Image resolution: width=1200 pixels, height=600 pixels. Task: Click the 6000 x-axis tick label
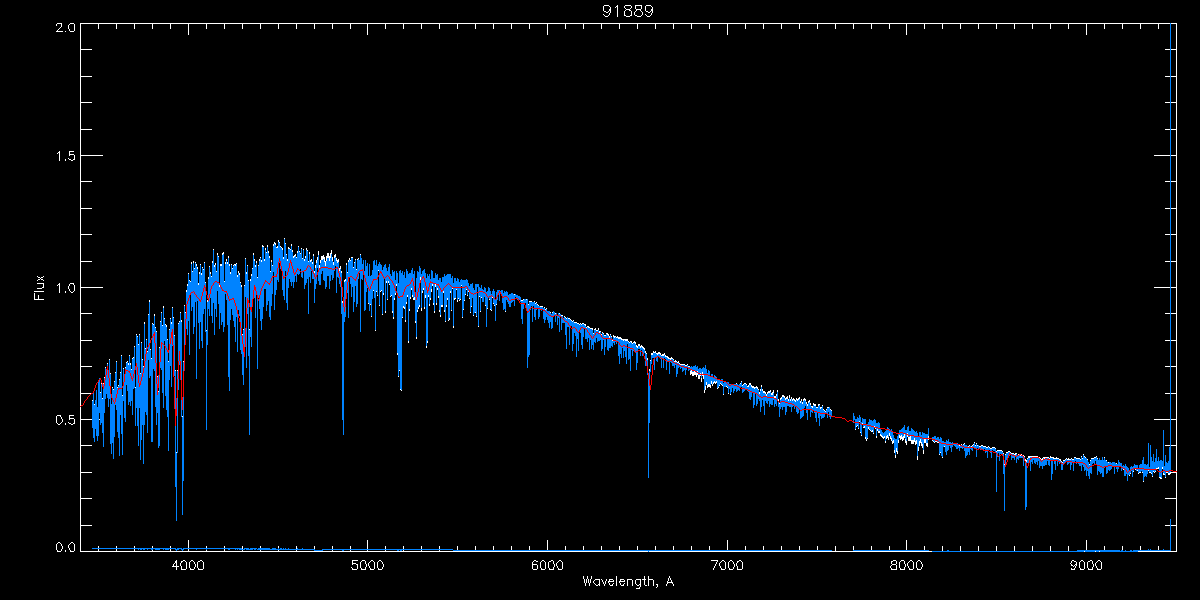pyautogui.click(x=547, y=564)
